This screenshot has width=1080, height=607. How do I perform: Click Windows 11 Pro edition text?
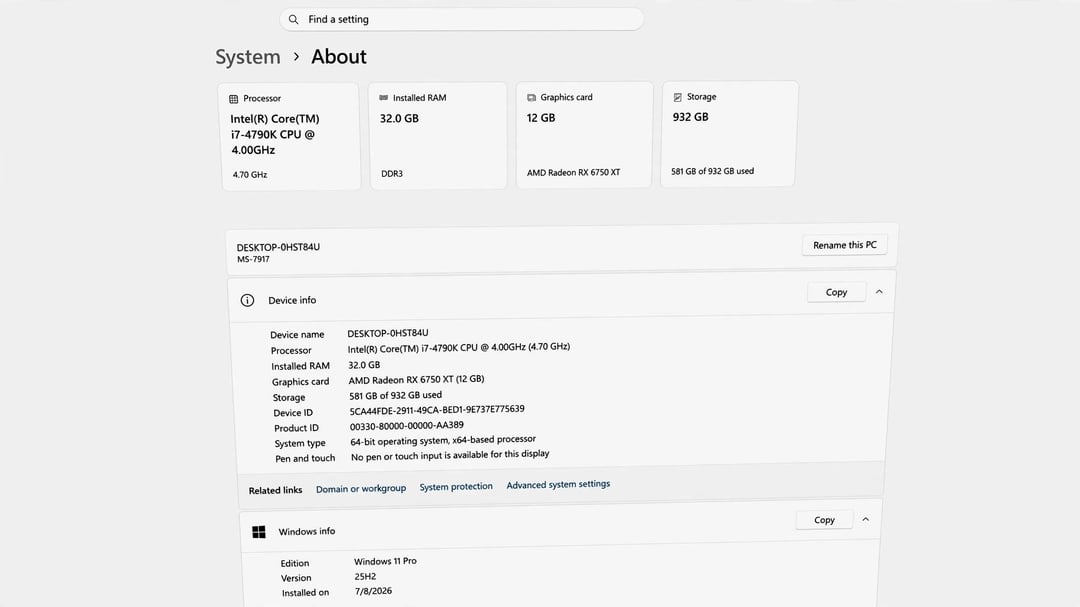[x=385, y=562]
